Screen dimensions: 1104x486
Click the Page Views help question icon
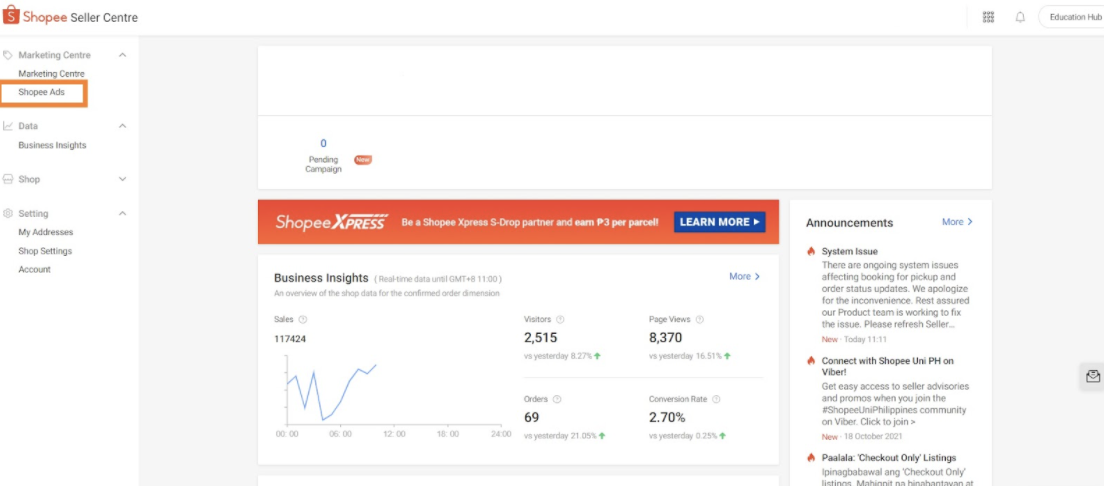pyautogui.click(x=699, y=320)
